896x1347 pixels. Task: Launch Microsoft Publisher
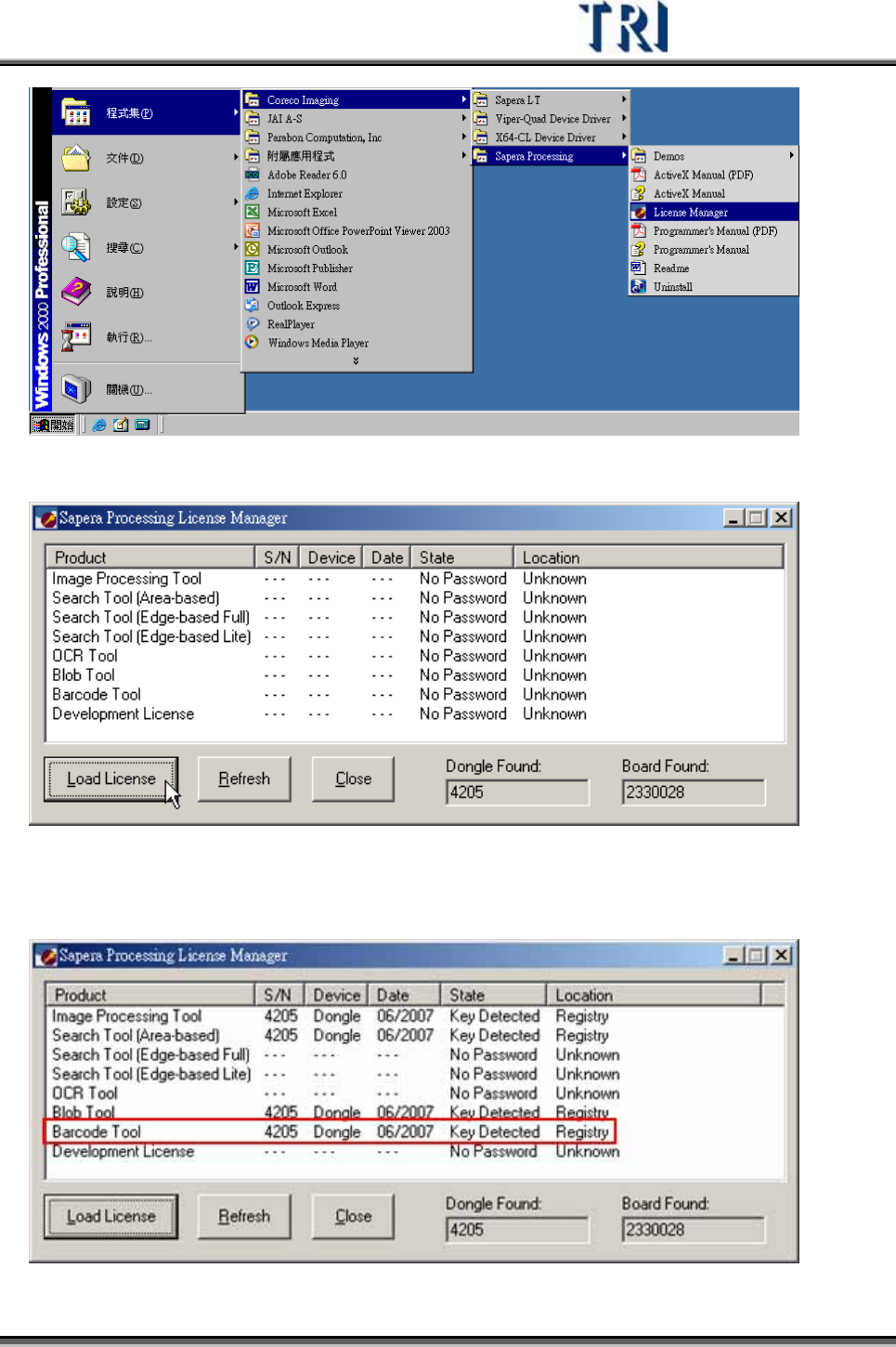357,268
